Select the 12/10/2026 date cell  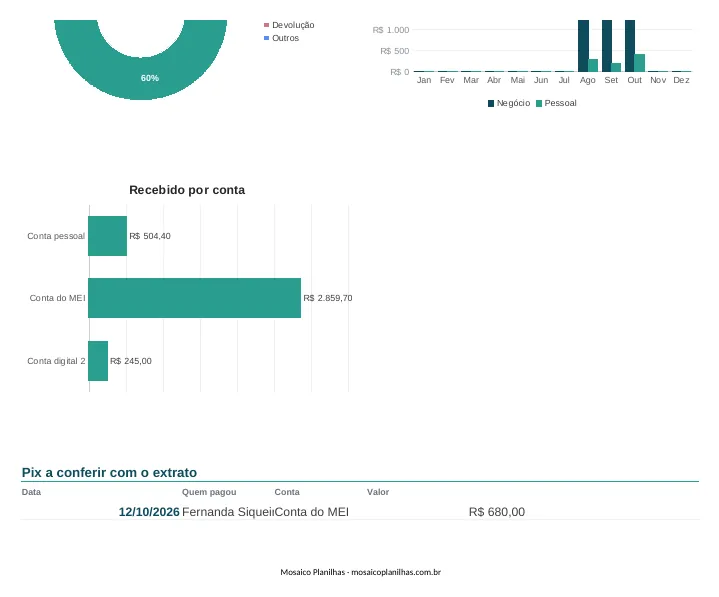[x=149, y=512]
